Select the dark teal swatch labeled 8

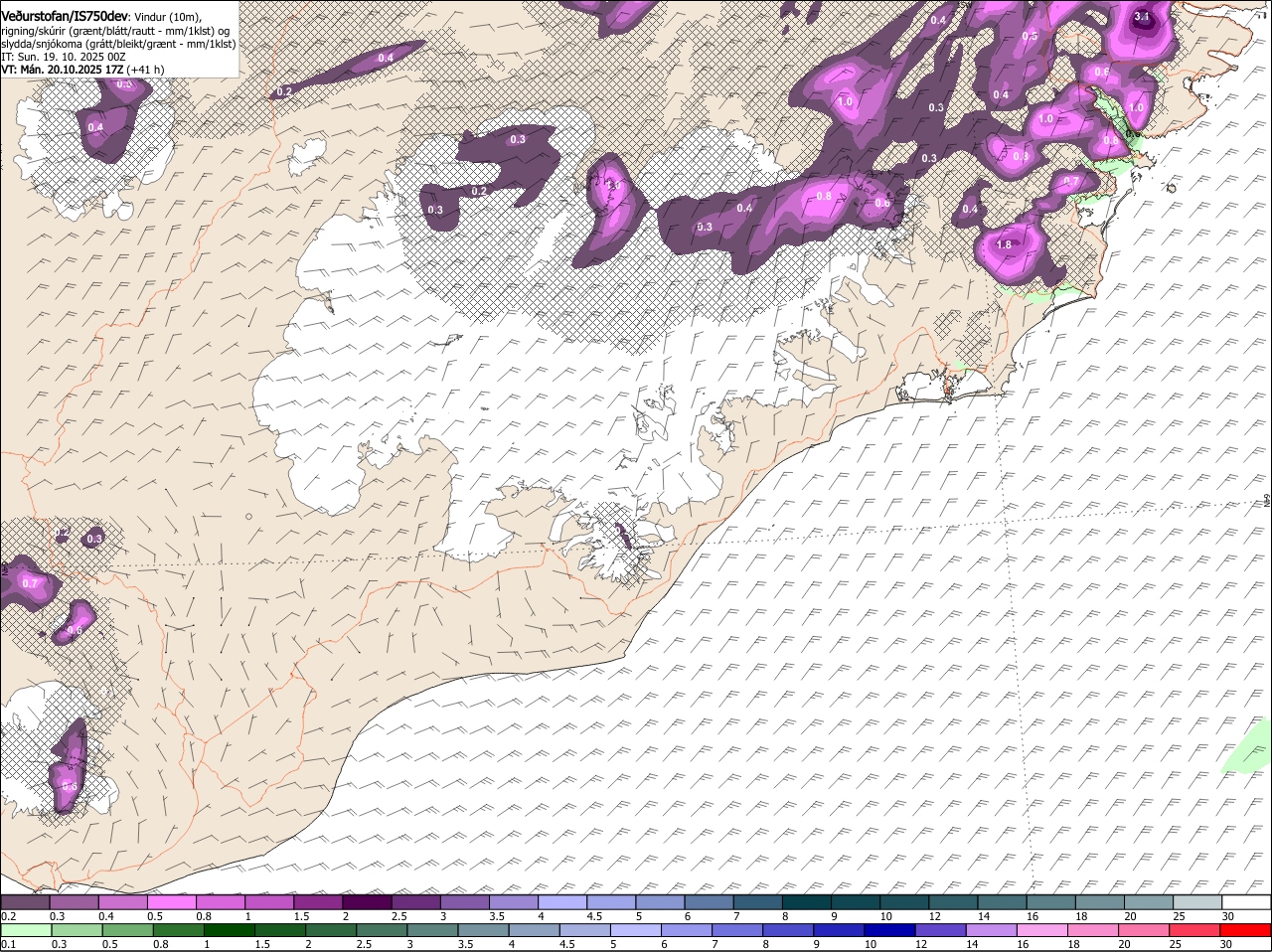(807, 902)
